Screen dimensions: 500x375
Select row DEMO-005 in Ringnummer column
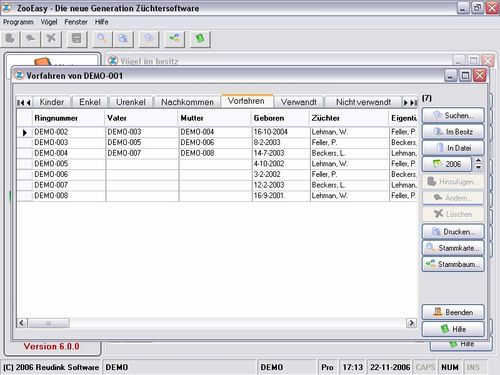68,164
